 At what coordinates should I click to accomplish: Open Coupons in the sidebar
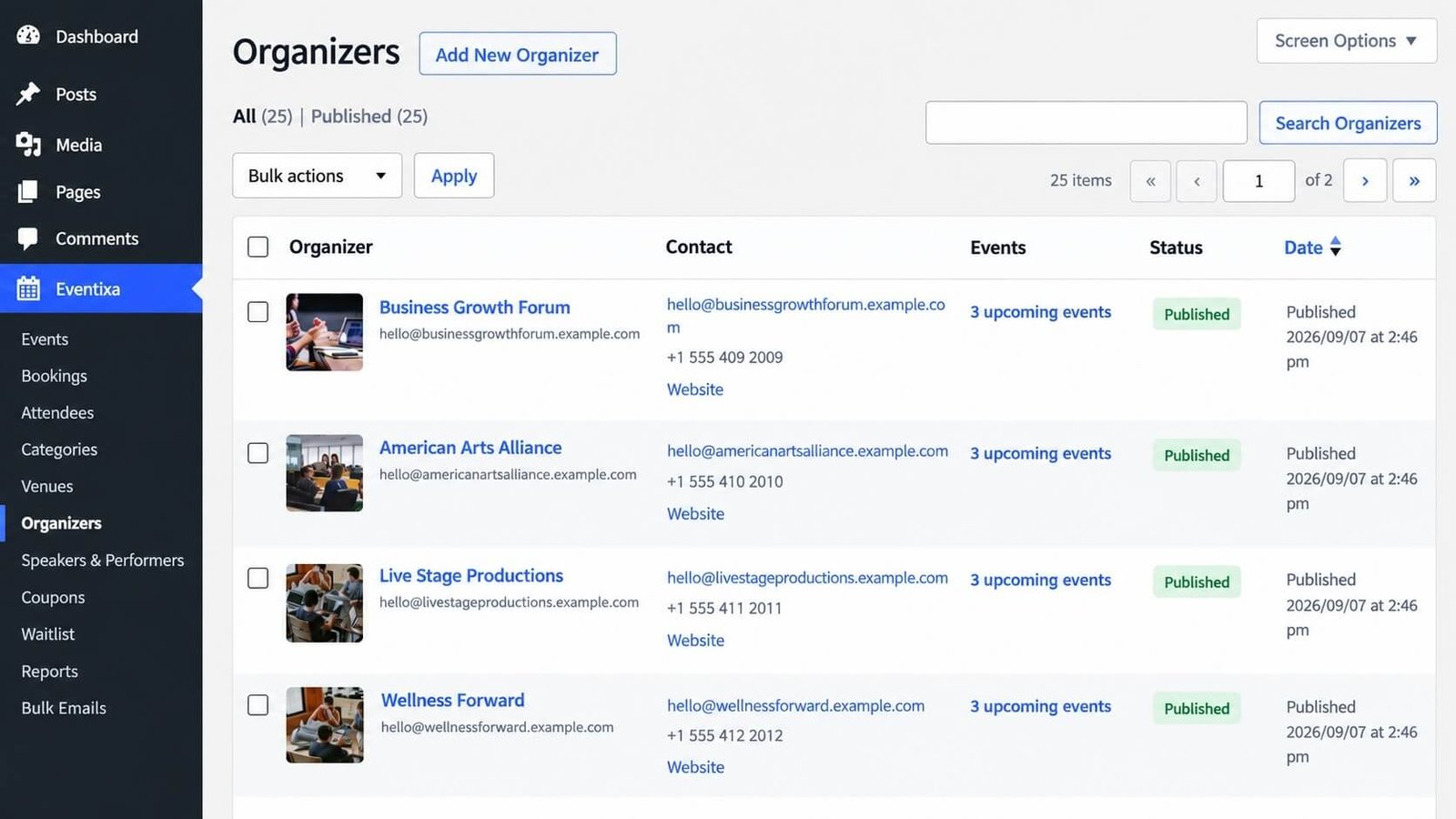tap(53, 597)
